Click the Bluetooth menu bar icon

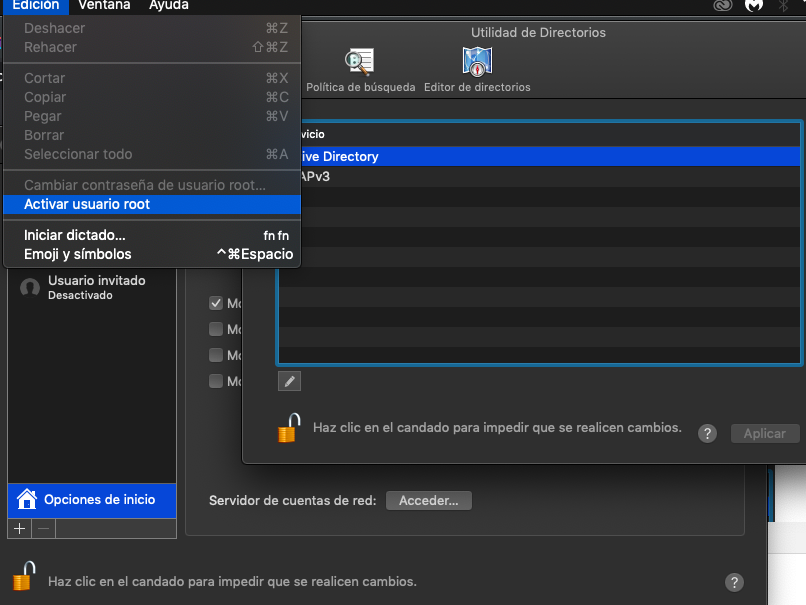(783, 6)
